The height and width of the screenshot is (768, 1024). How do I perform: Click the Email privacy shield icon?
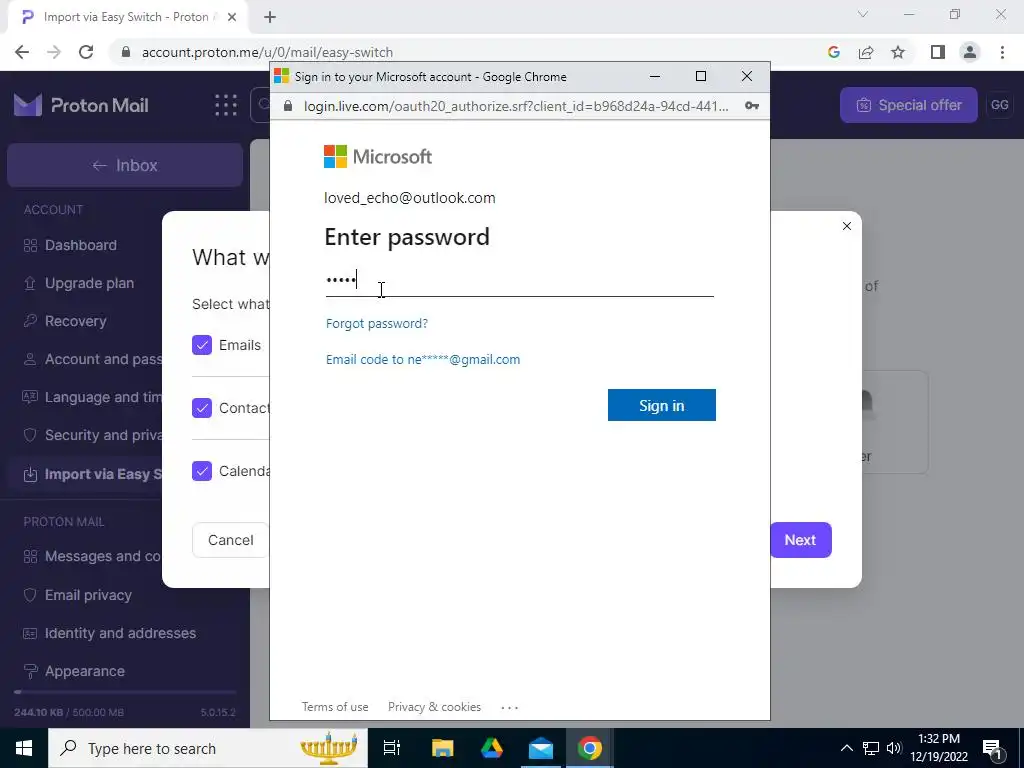click(x=30, y=595)
